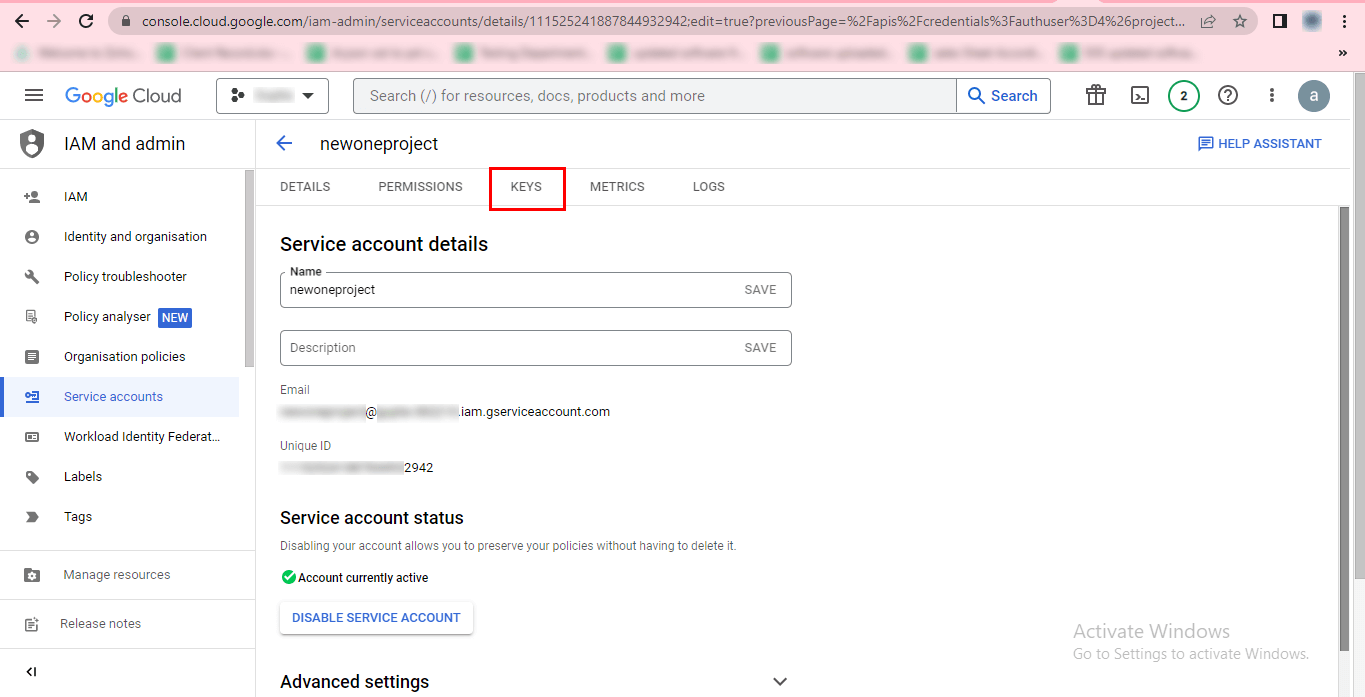This screenshot has width=1365, height=697.
Task: Select Service accounts in sidebar
Action: [x=120, y=397]
